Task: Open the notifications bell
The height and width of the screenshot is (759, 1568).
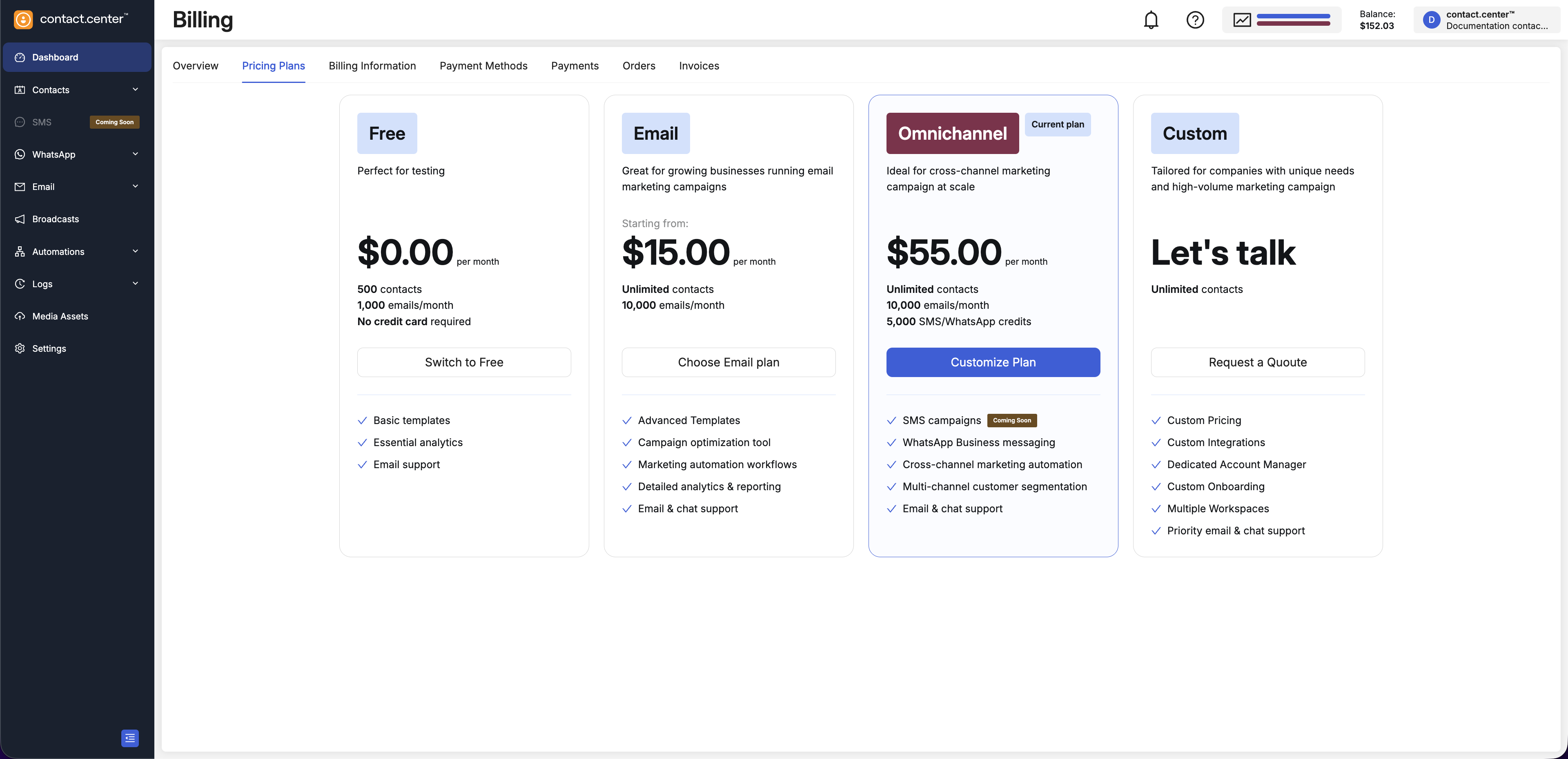Action: 1150,20
